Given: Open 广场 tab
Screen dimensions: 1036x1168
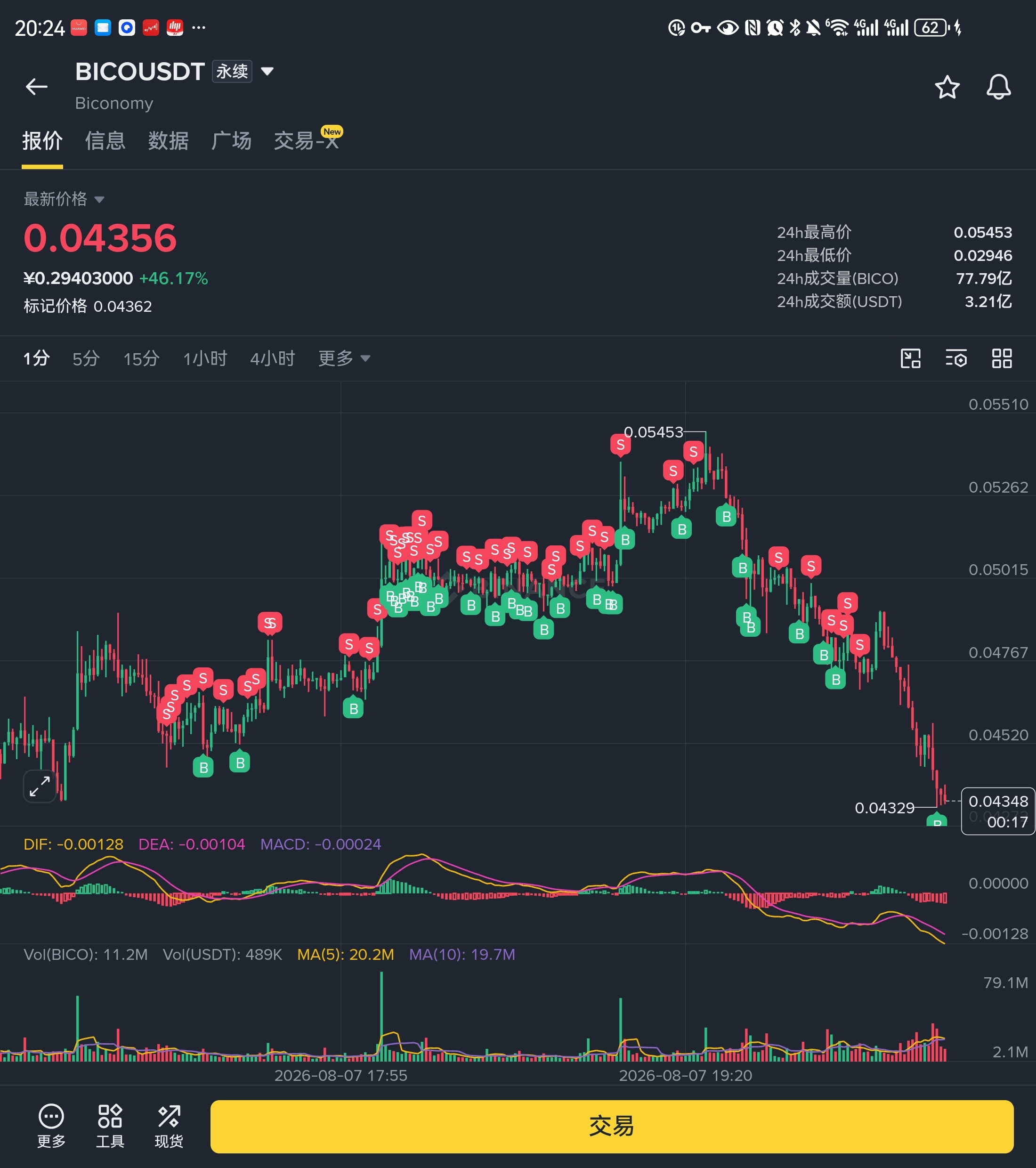Looking at the screenshot, I should (x=231, y=140).
